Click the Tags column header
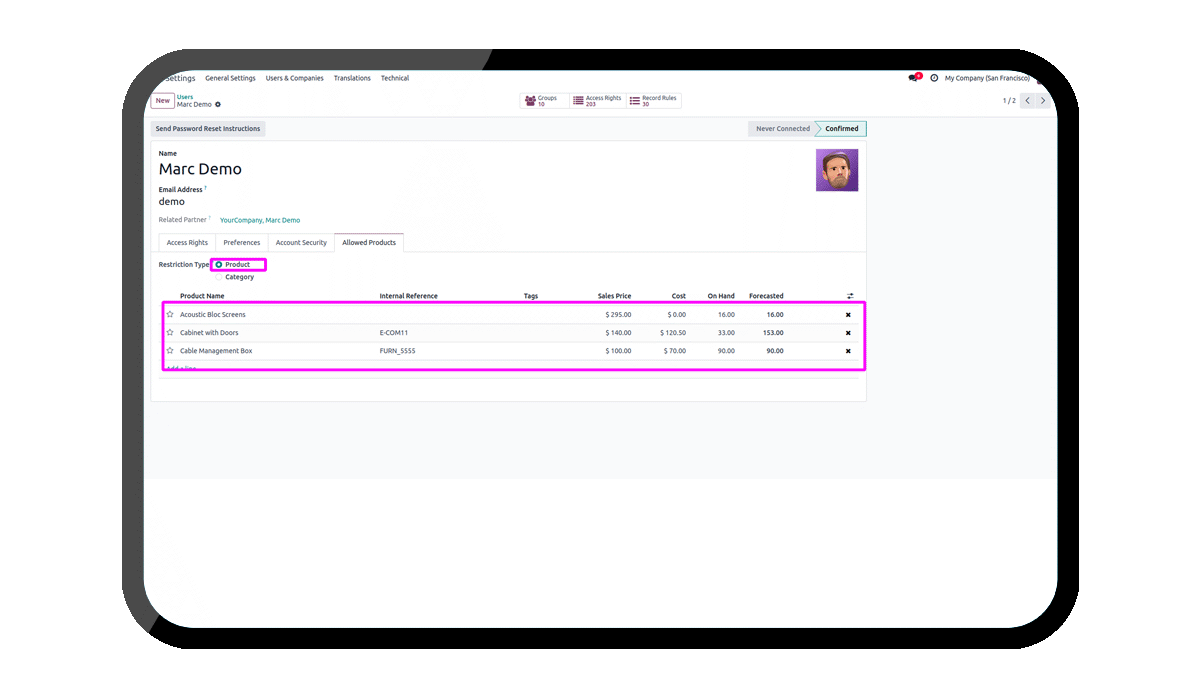 pyautogui.click(x=531, y=296)
